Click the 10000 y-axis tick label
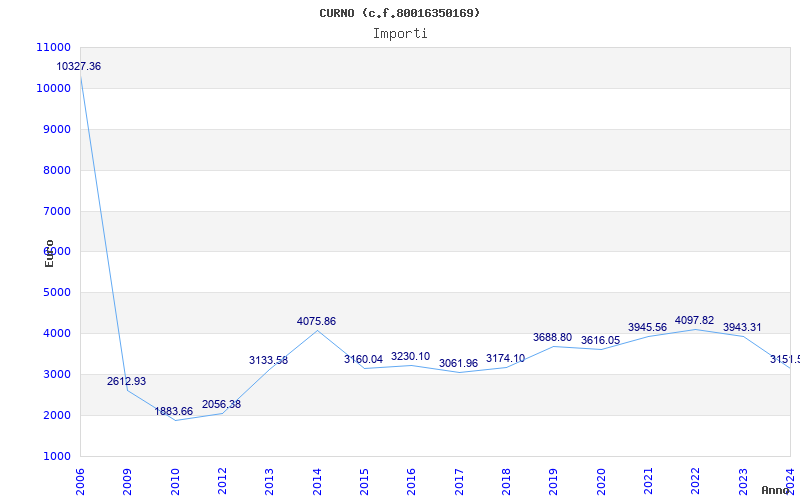800x500 pixels. click(54, 88)
